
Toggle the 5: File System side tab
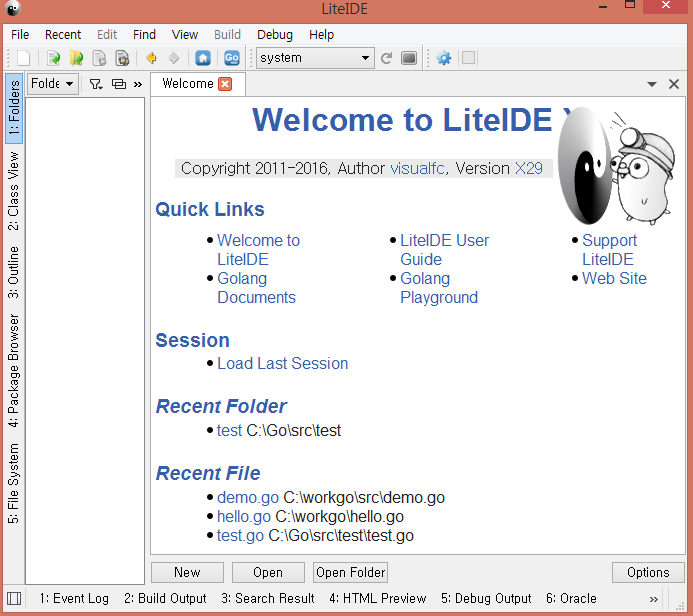pyautogui.click(x=14, y=483)
